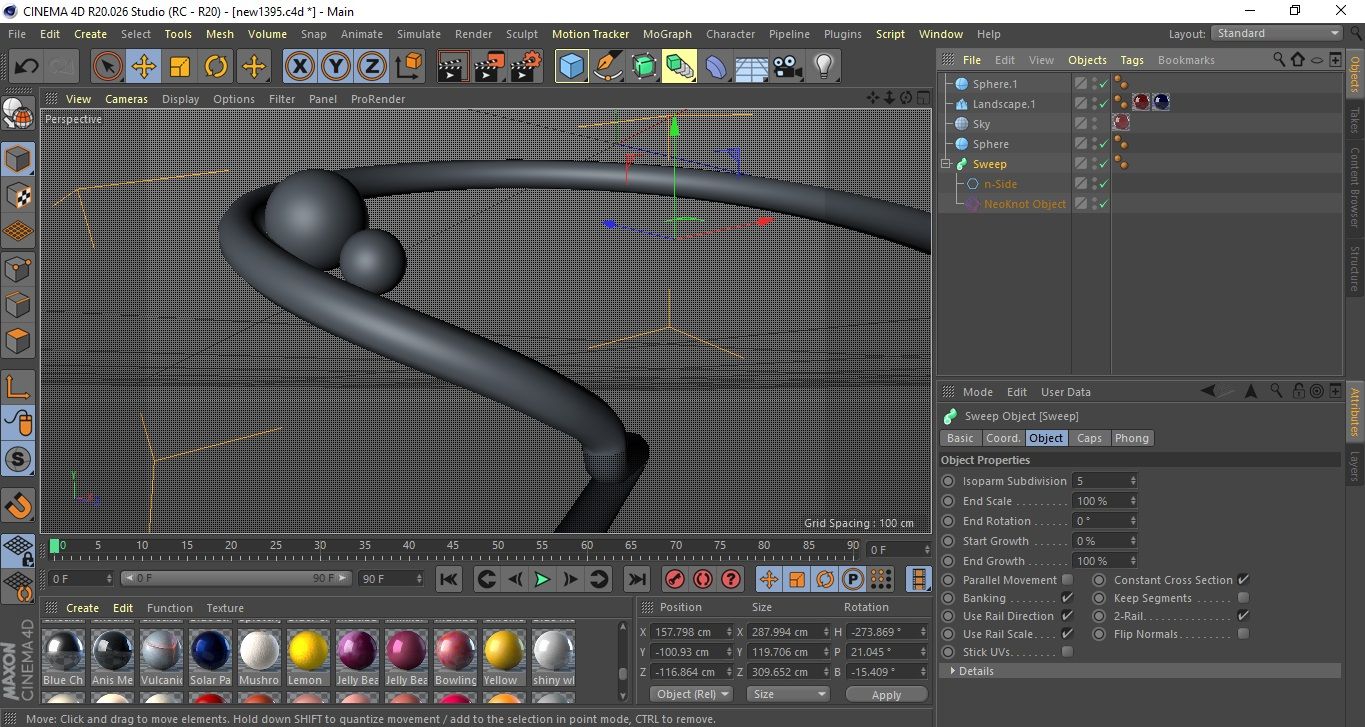Open the Size mode dropdown
Image resolution: width=1365 pixels, height=727 pixels.
789,694
